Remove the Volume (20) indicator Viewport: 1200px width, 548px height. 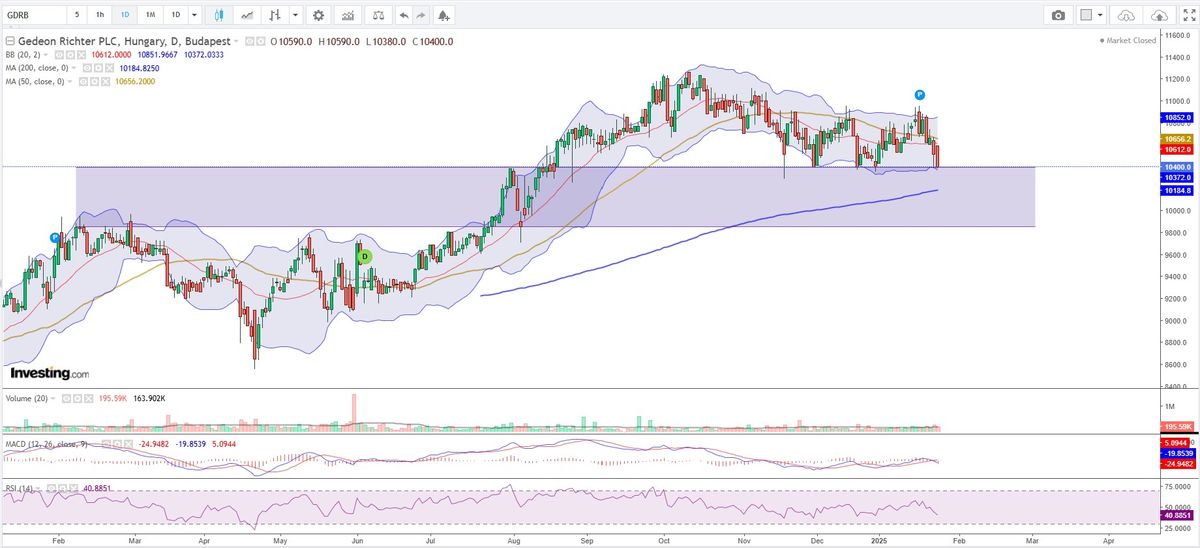pos(88,398)
